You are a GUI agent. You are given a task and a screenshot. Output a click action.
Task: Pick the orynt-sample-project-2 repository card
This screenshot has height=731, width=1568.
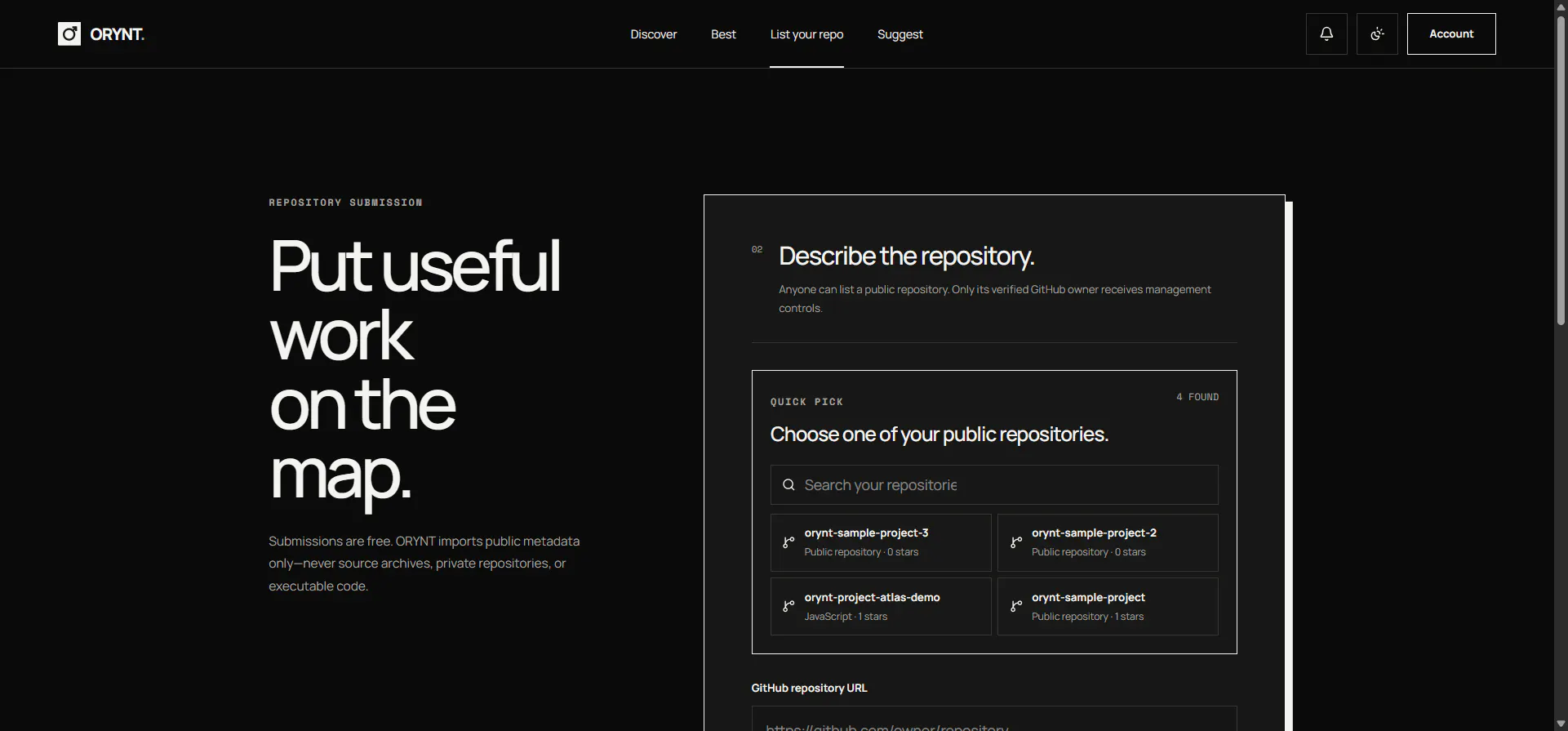[1108, 542]
